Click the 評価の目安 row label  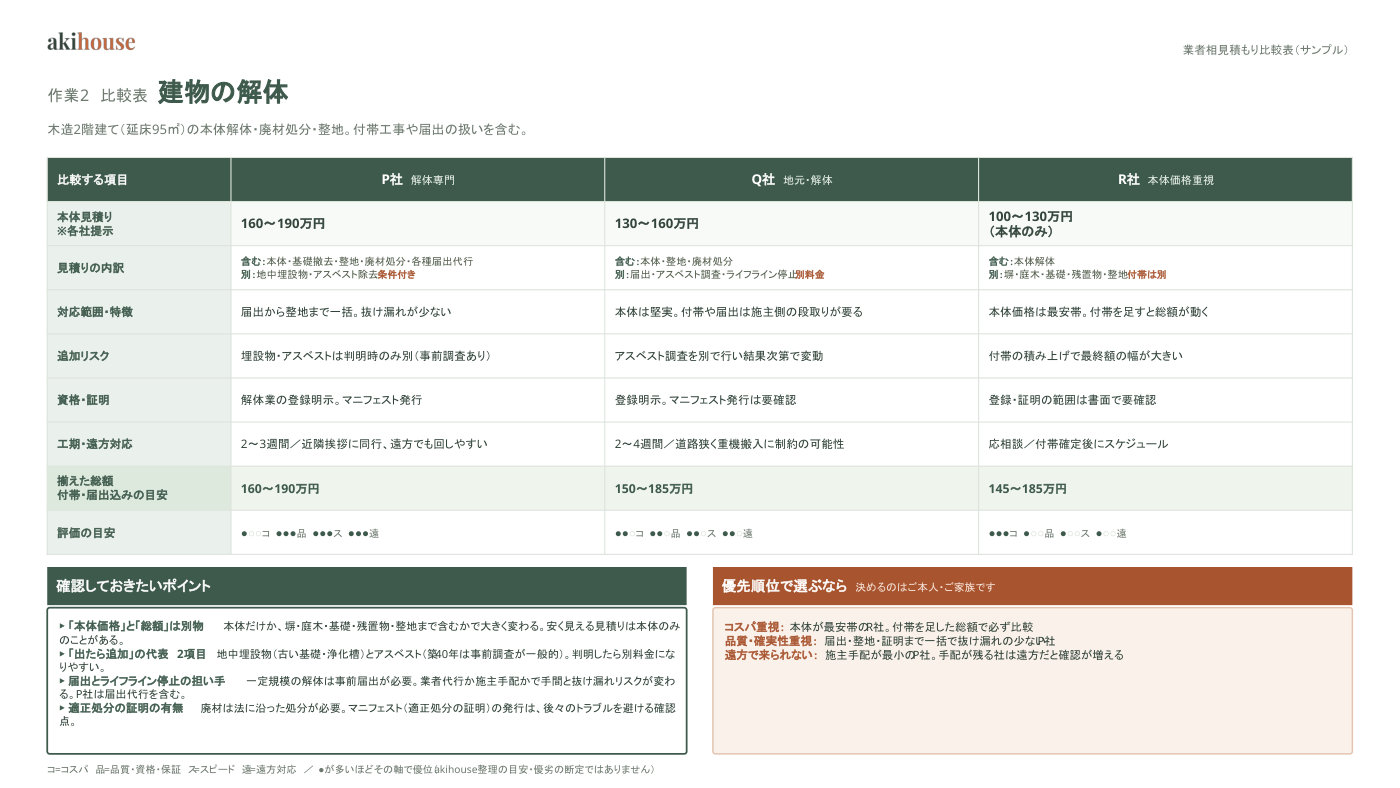point(139,532)
